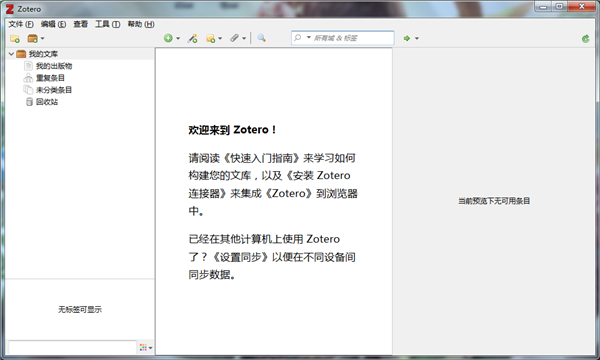This screenshot has height=360, width=600.
Task: Open the 快速入门指南 link
Action: tap(262, 158)
